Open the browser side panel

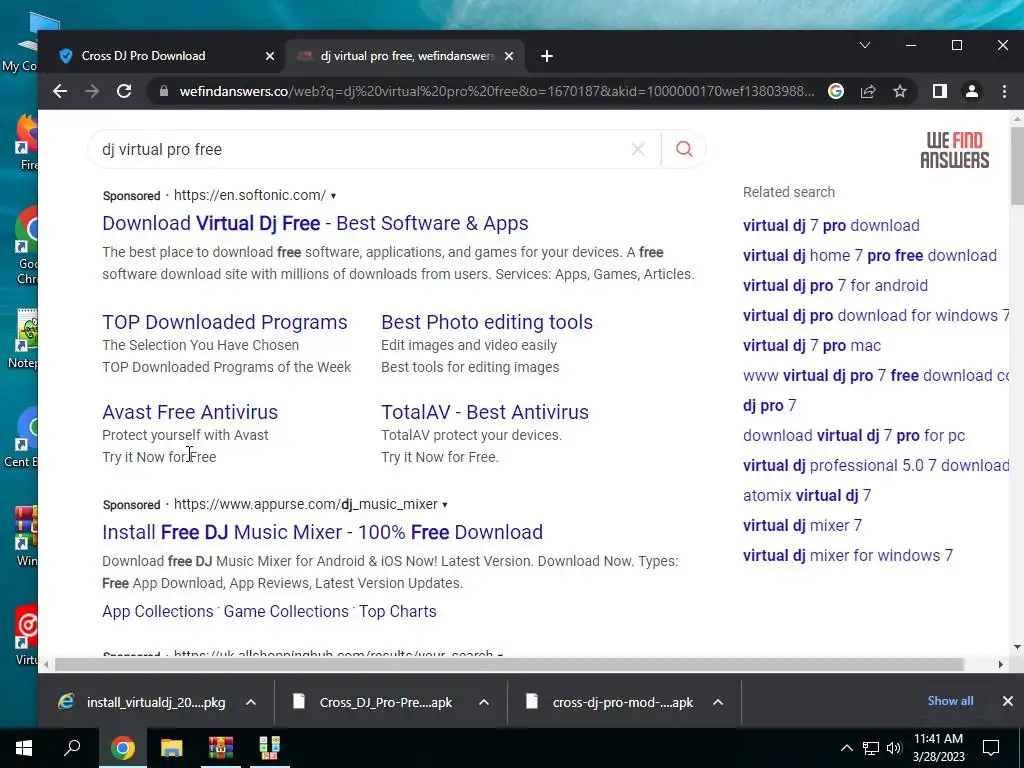click(940, 91)
